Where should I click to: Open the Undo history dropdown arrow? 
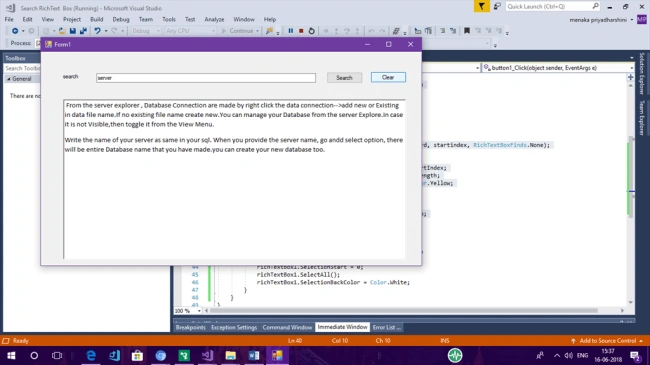coord(106,31)
